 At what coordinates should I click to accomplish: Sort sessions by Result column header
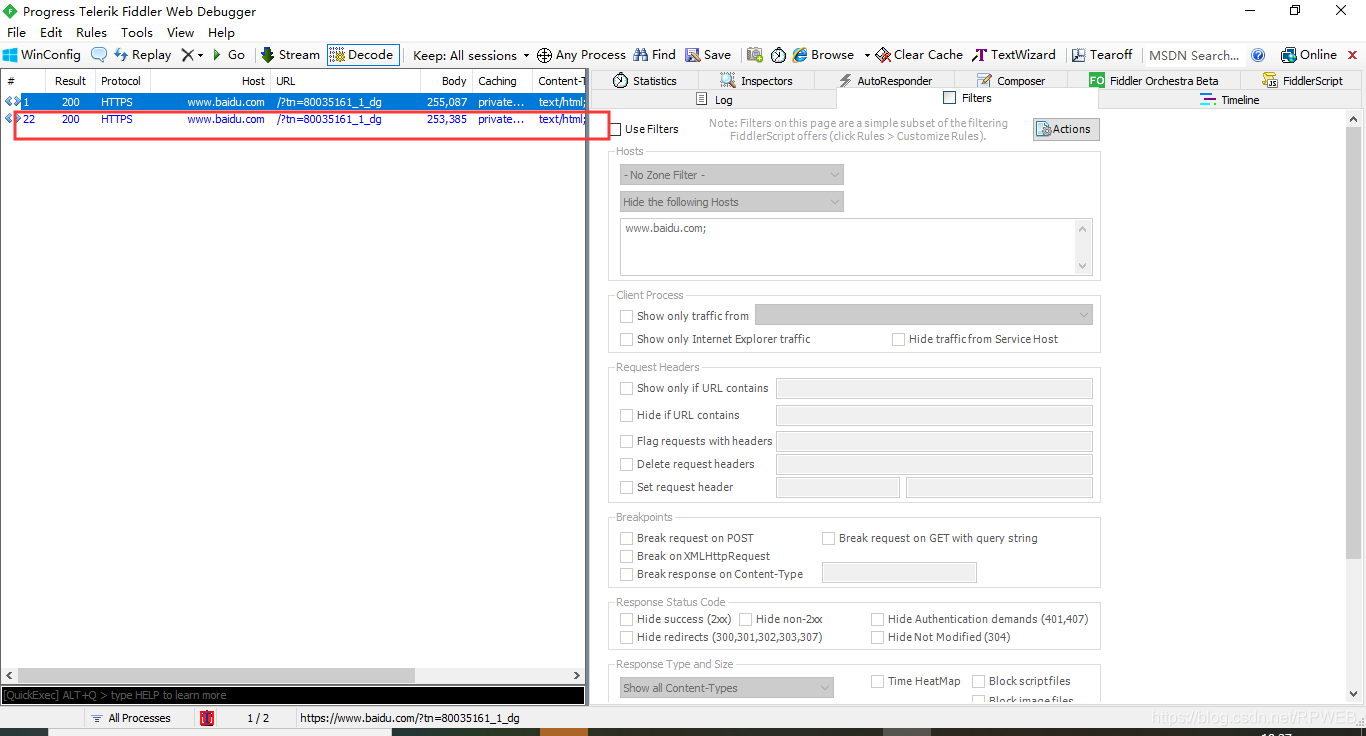pos(70,81)
